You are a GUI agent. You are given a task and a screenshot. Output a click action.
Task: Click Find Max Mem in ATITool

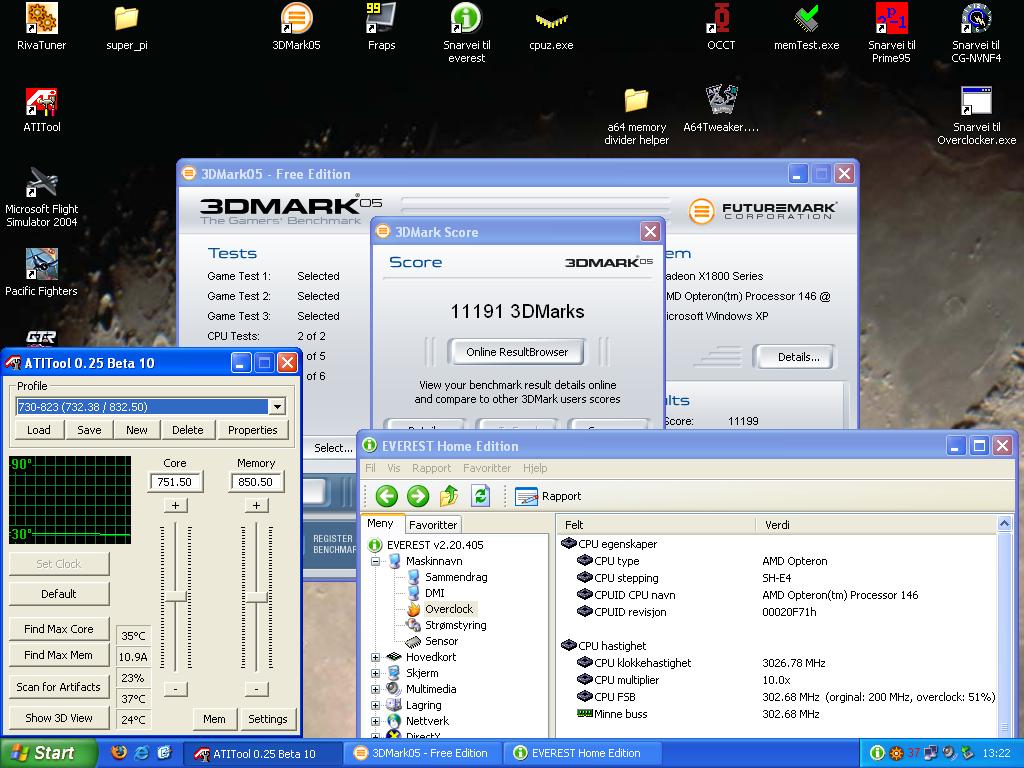coord(59,655)
